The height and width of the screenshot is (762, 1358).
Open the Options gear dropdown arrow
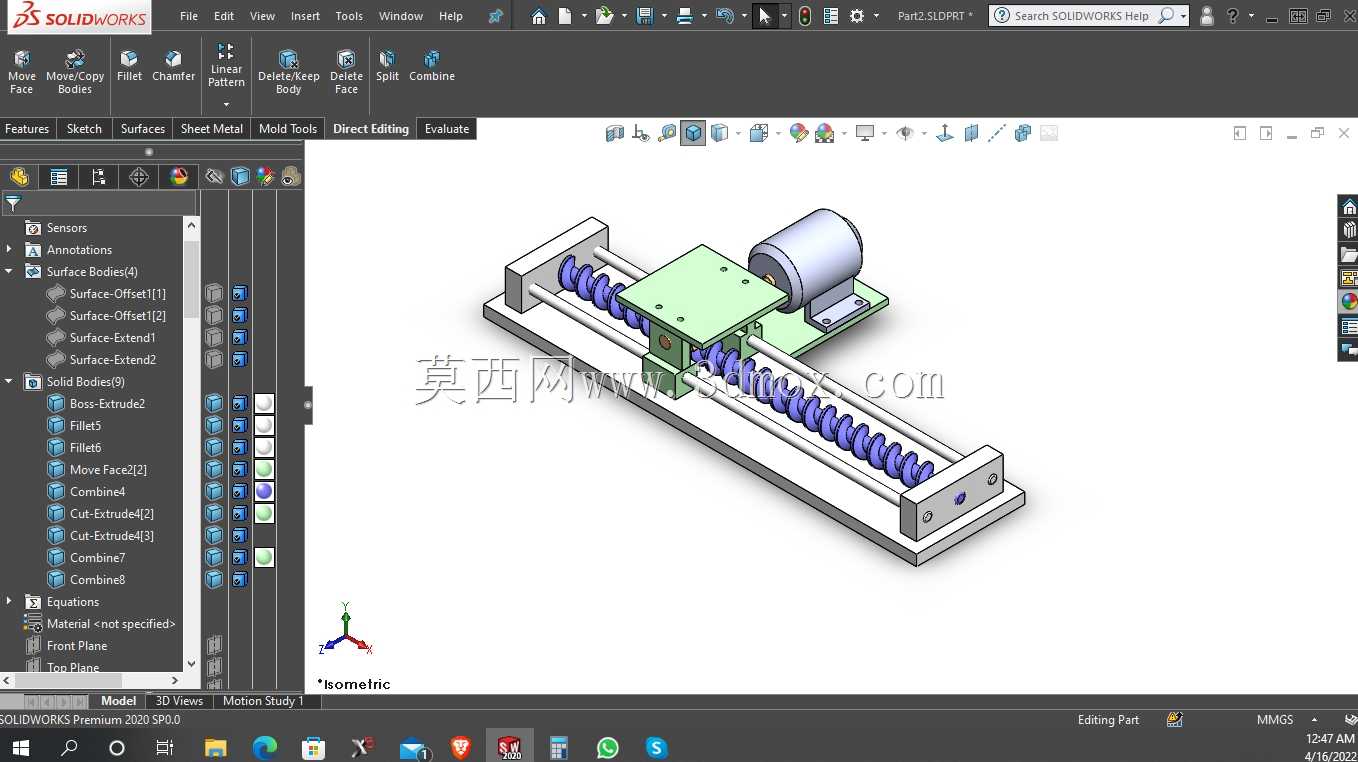tap(876, 16)
